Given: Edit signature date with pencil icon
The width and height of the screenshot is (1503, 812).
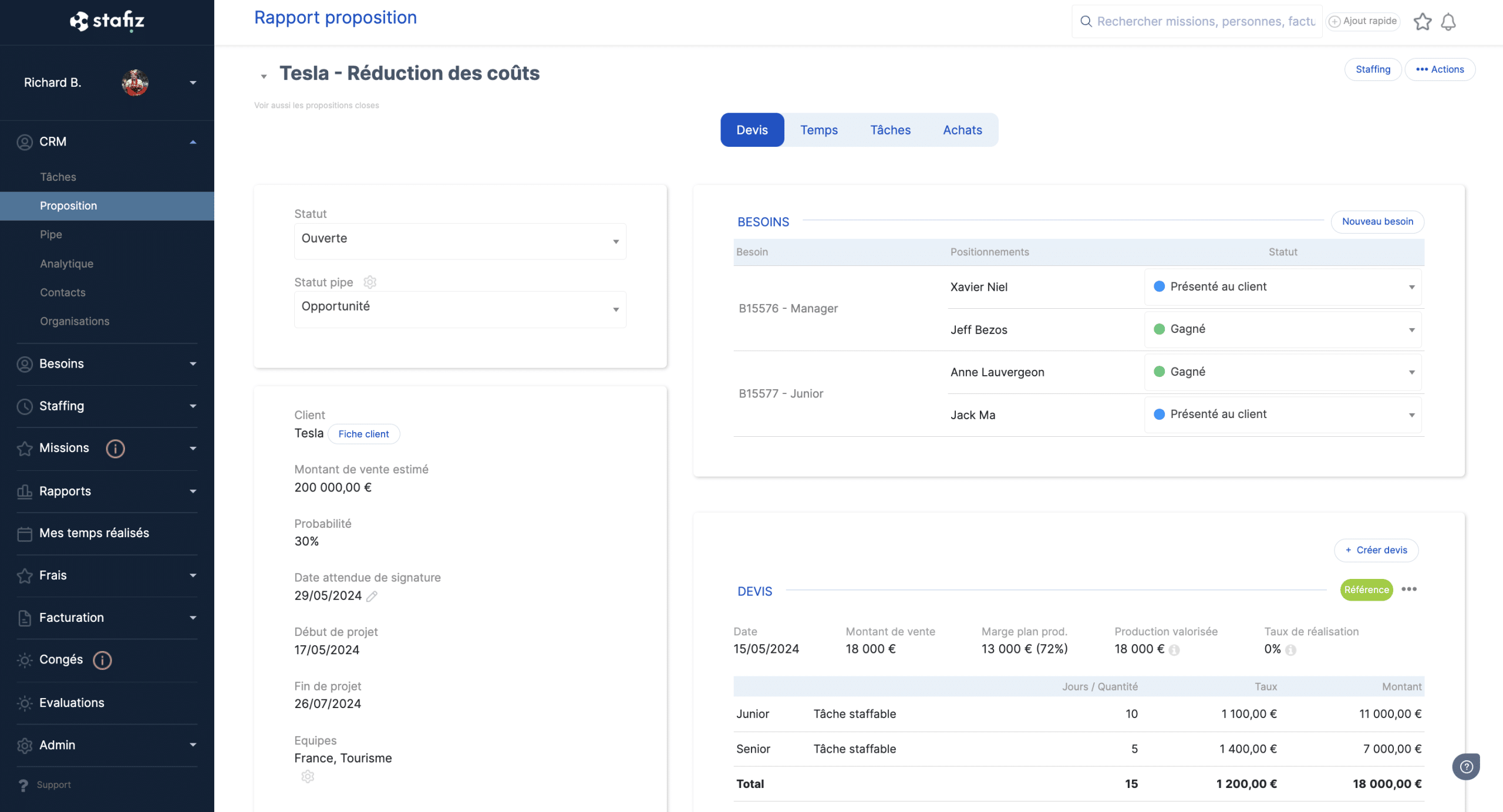Looking at the screenshot, I should (372, 597).
